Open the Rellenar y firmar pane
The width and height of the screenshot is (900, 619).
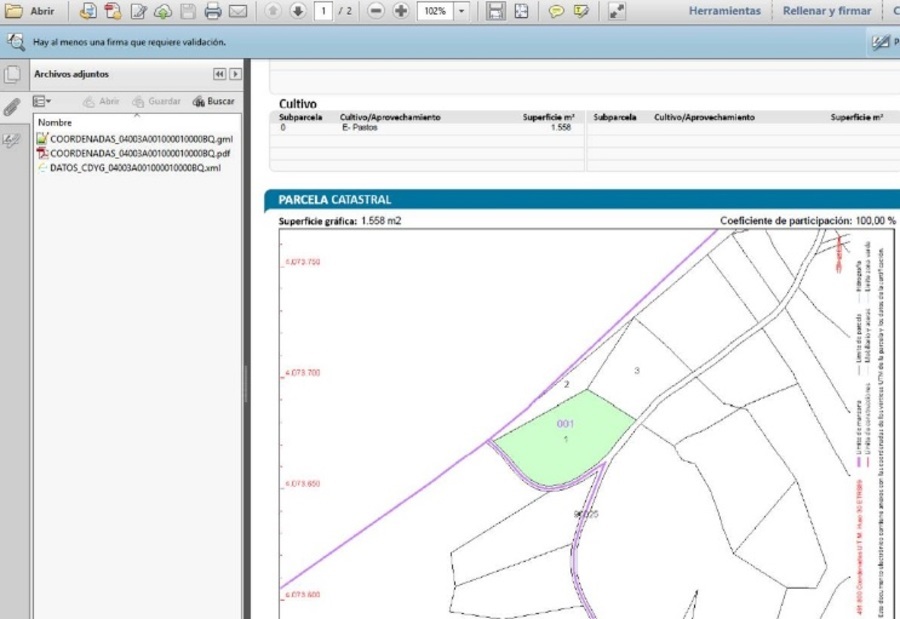coord(826,11)
